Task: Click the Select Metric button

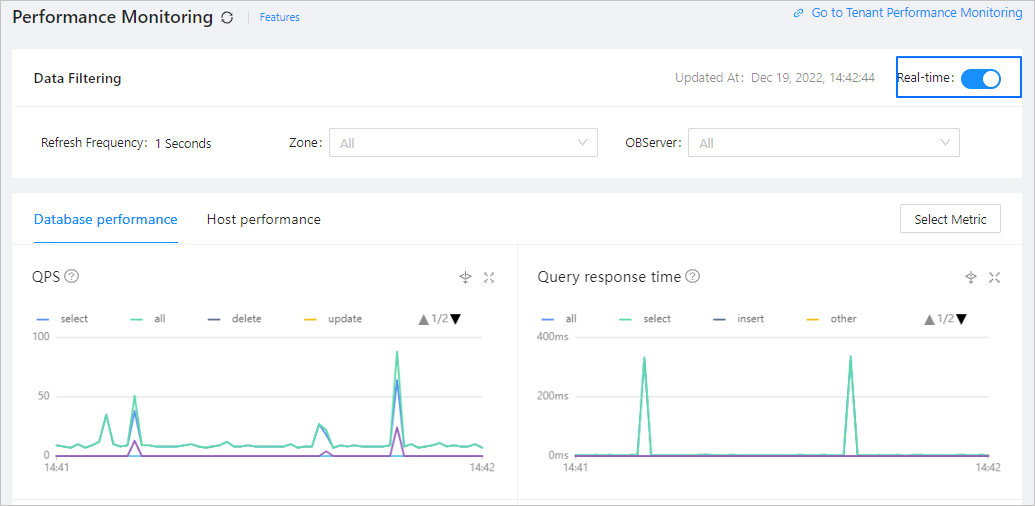Action: click(950, 219)
